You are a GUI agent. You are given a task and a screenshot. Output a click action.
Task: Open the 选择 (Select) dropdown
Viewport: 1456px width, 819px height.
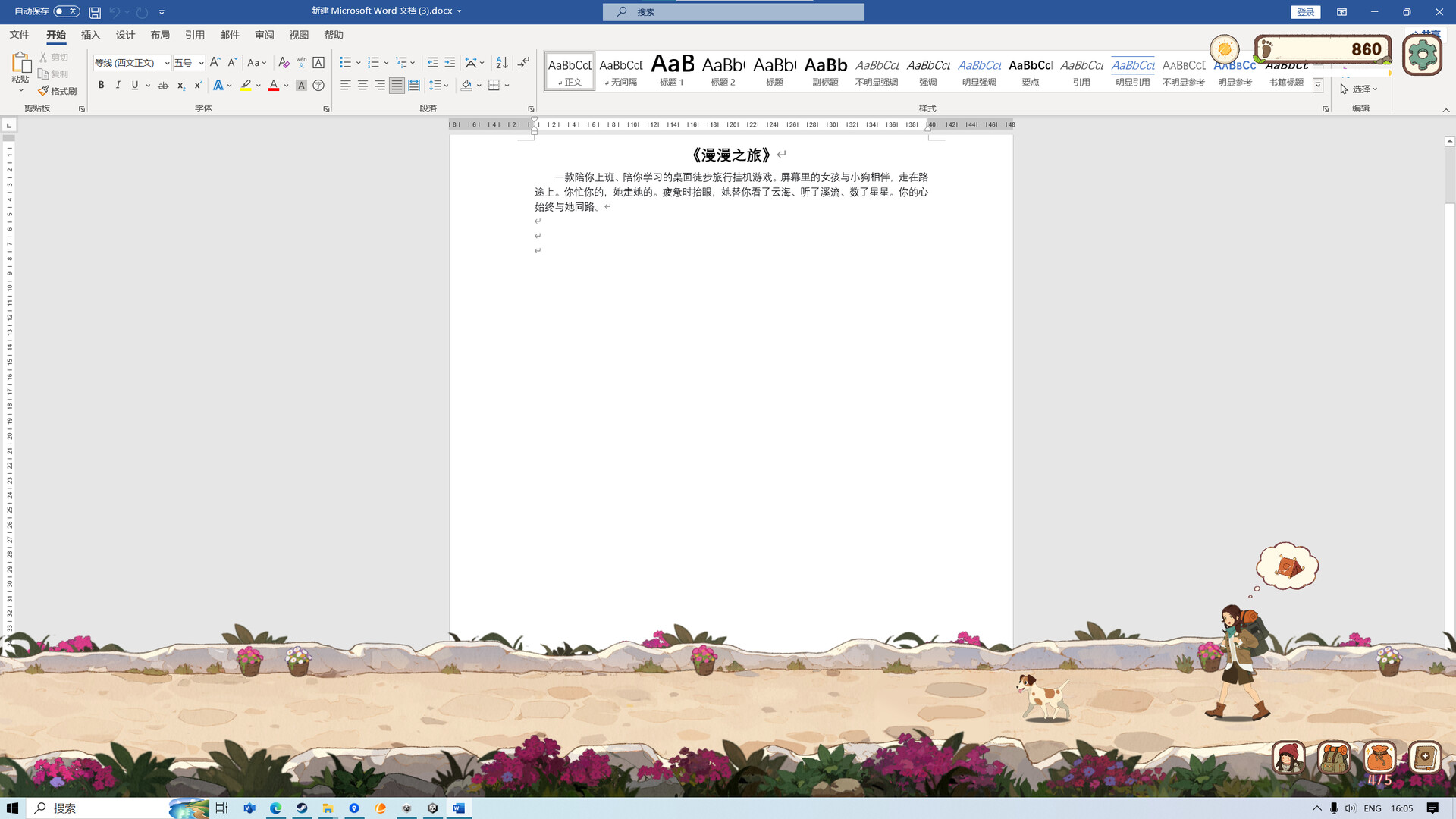click(1359, 89)
